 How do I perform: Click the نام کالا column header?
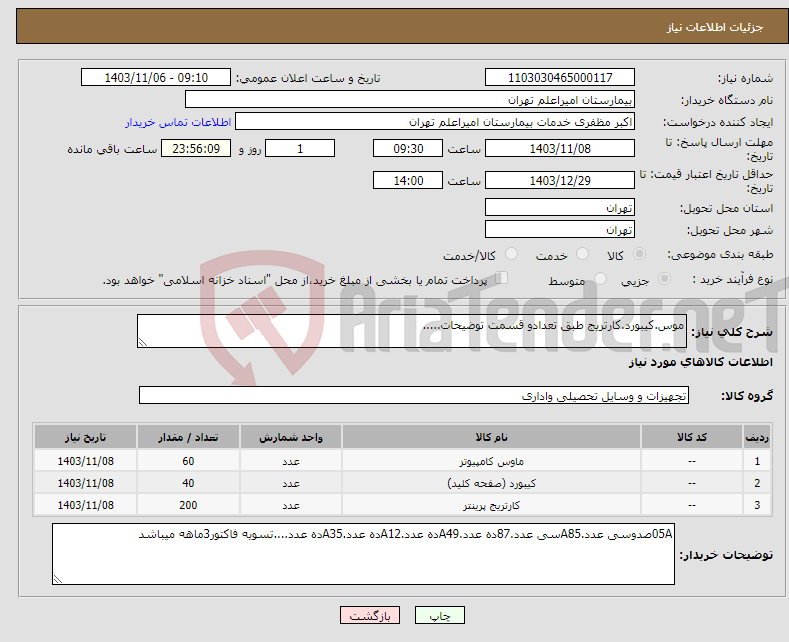491,437
